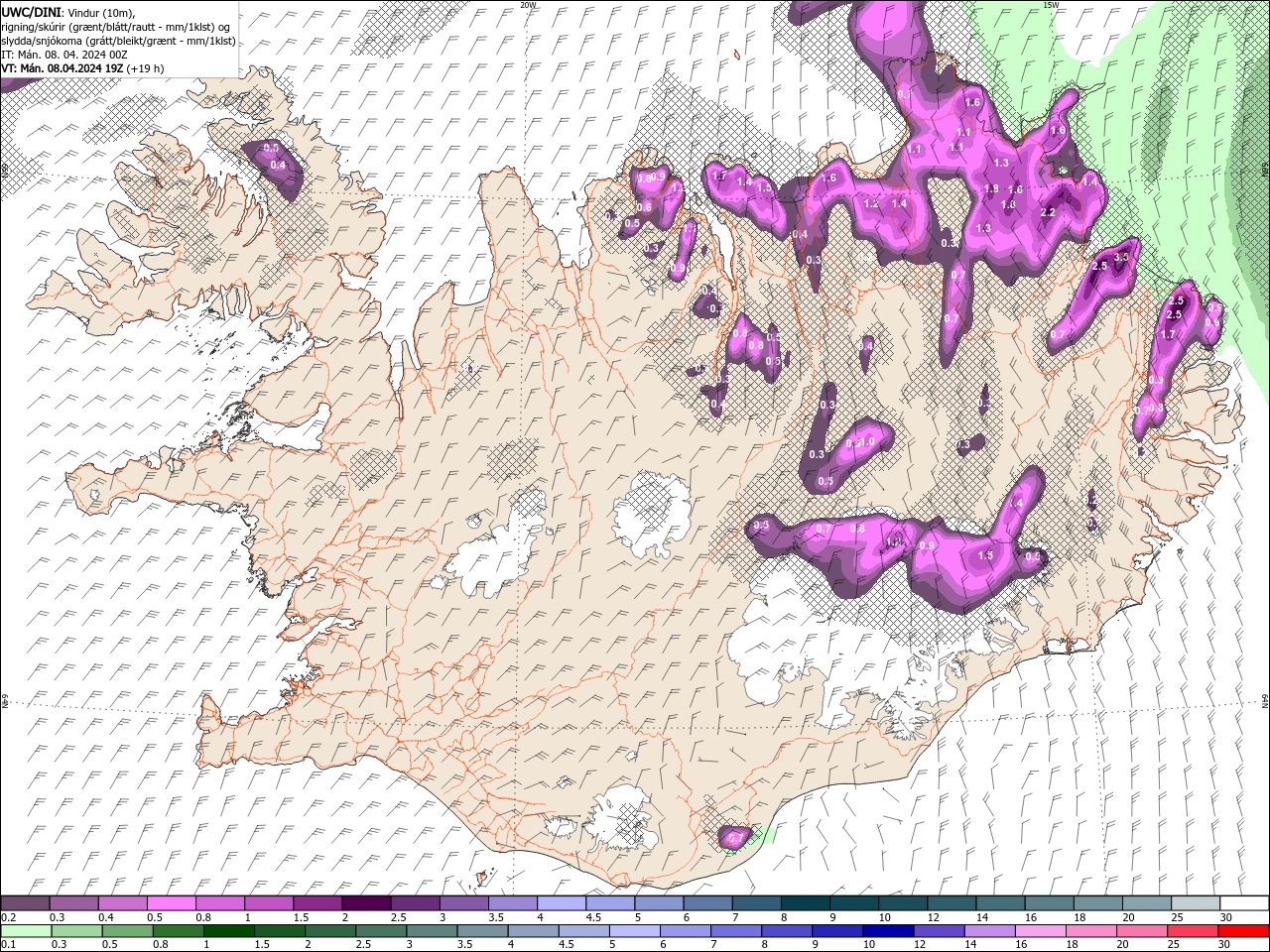Click the 3.5 snowfall value on the map
The image size is (1270, 952).
coord(1122,257)
